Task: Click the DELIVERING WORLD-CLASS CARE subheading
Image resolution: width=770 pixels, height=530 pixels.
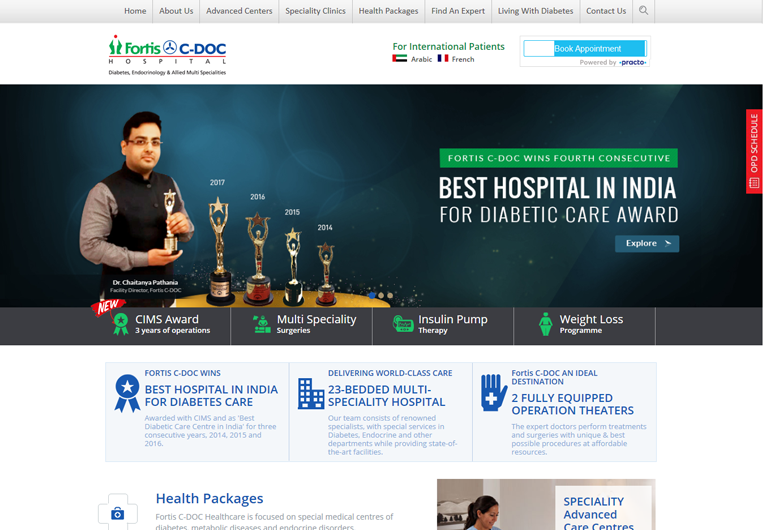Action: tap(390, 373)
